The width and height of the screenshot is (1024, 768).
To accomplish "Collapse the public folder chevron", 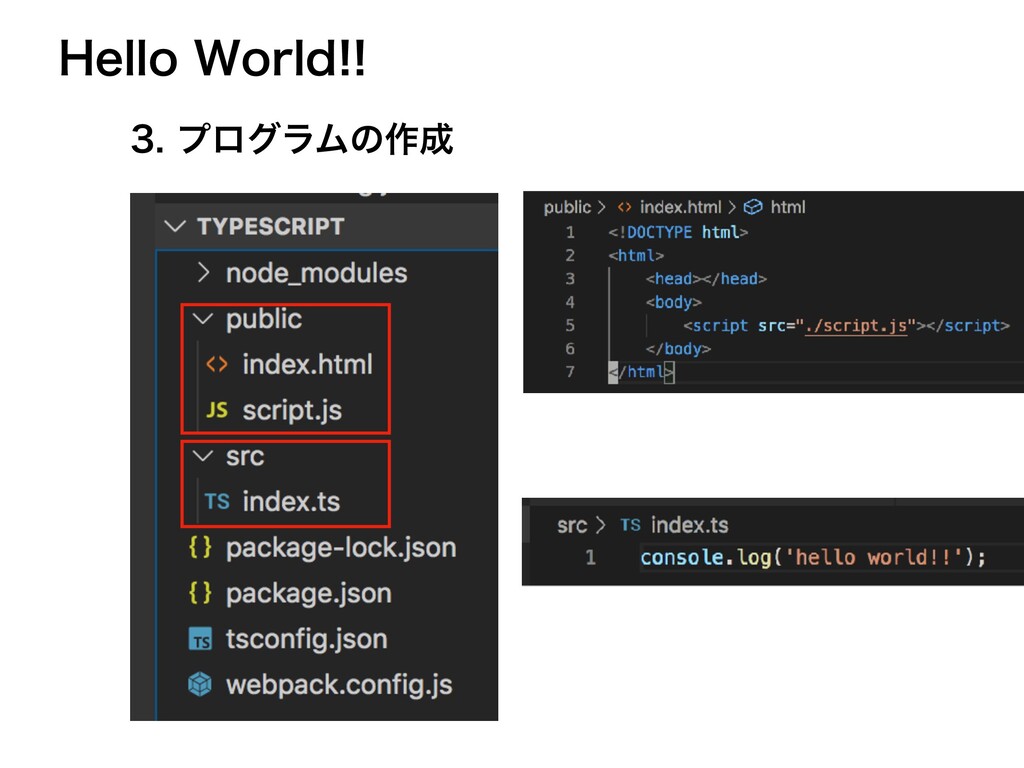I will (x=203, y=319).
